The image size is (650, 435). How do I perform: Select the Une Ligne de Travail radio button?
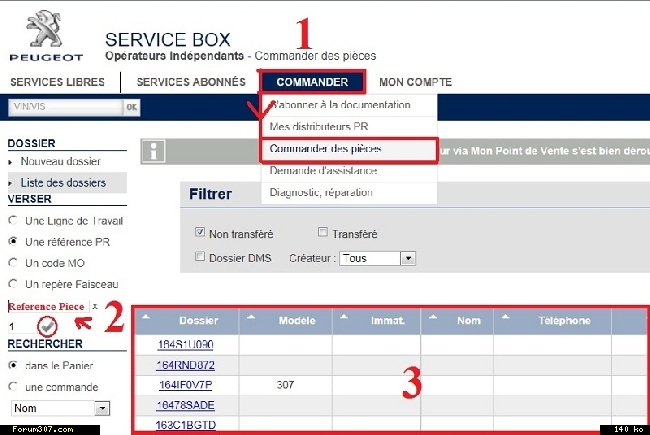13,220
